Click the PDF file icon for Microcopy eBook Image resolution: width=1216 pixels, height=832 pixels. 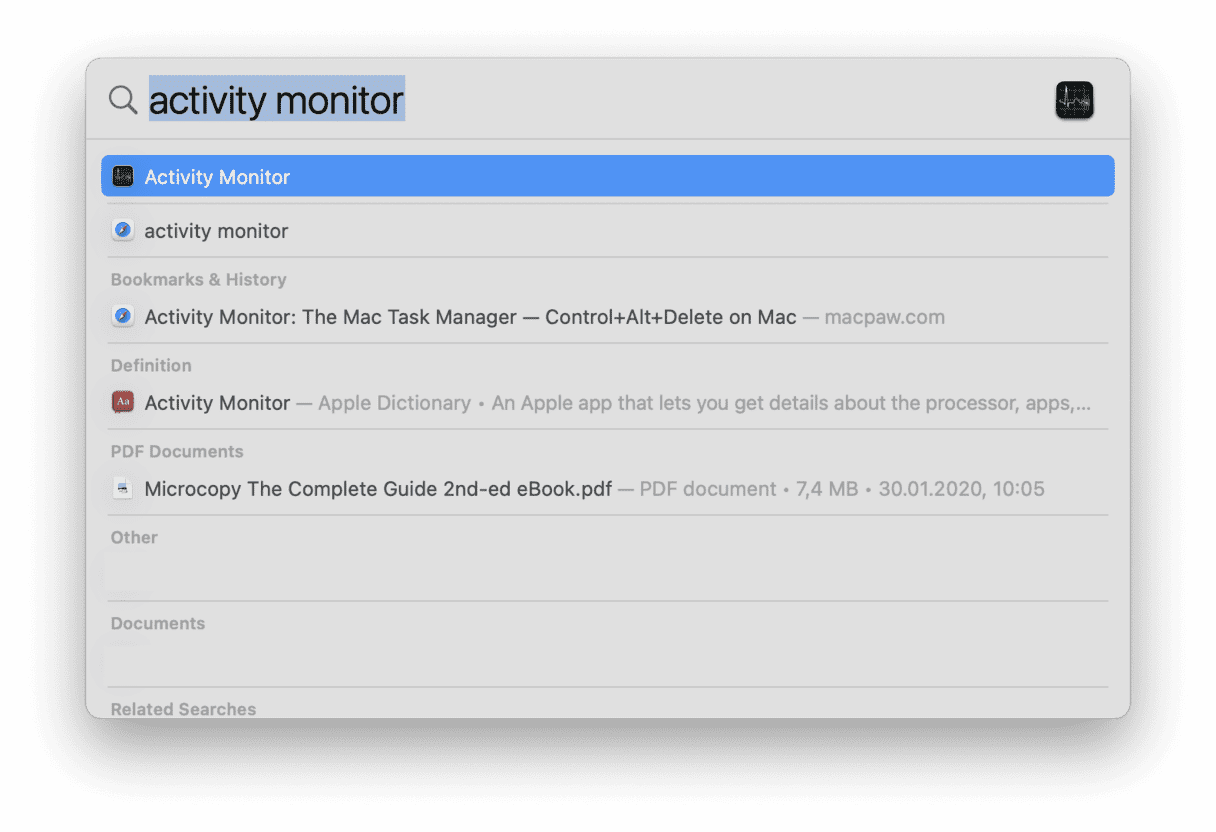pos(123,489)
